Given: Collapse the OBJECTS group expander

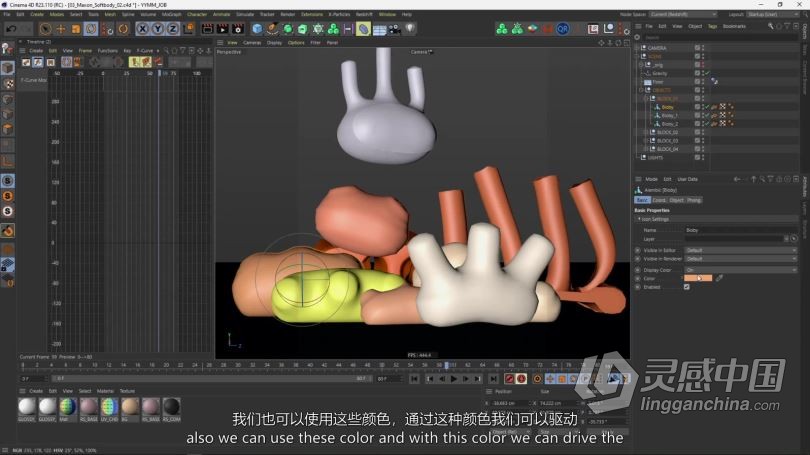Looking at the screenshot, I should tap(641, 90).
